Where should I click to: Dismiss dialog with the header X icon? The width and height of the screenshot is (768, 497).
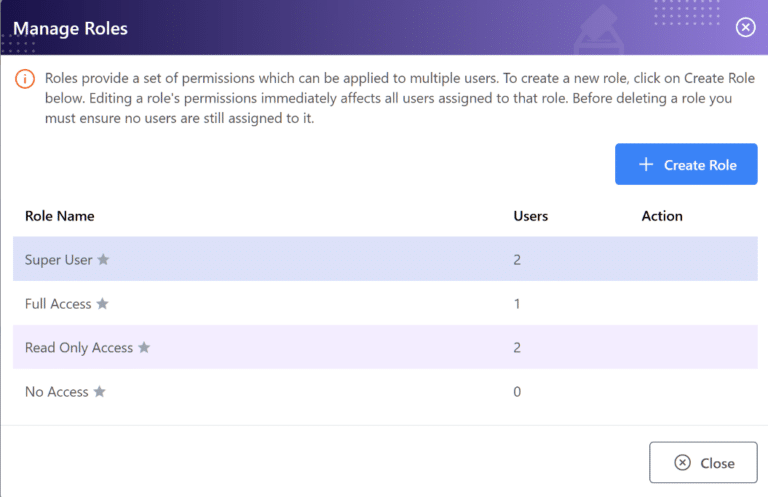[745, 27]
